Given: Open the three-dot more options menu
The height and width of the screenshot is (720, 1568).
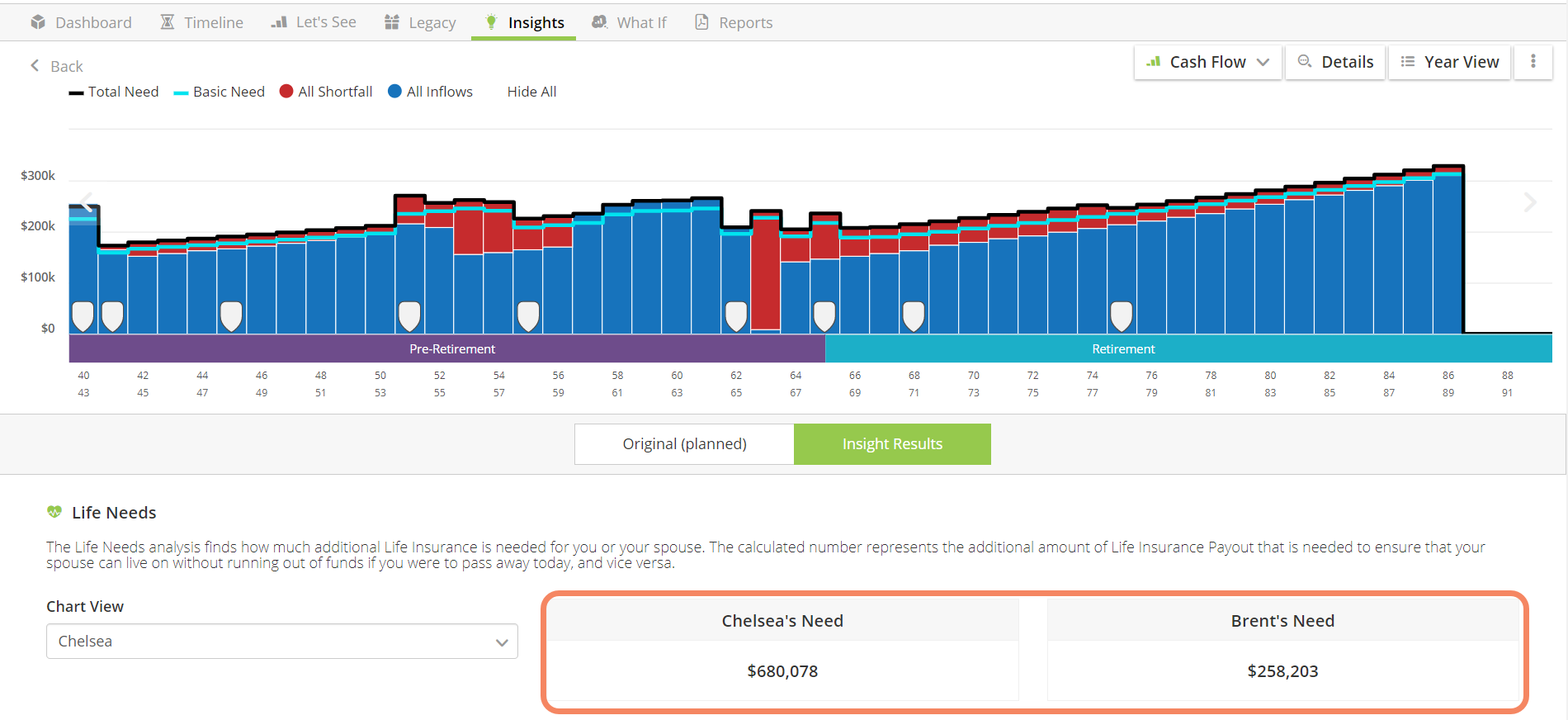Looking at the screenshot, I should click(x=1533, y=62).
